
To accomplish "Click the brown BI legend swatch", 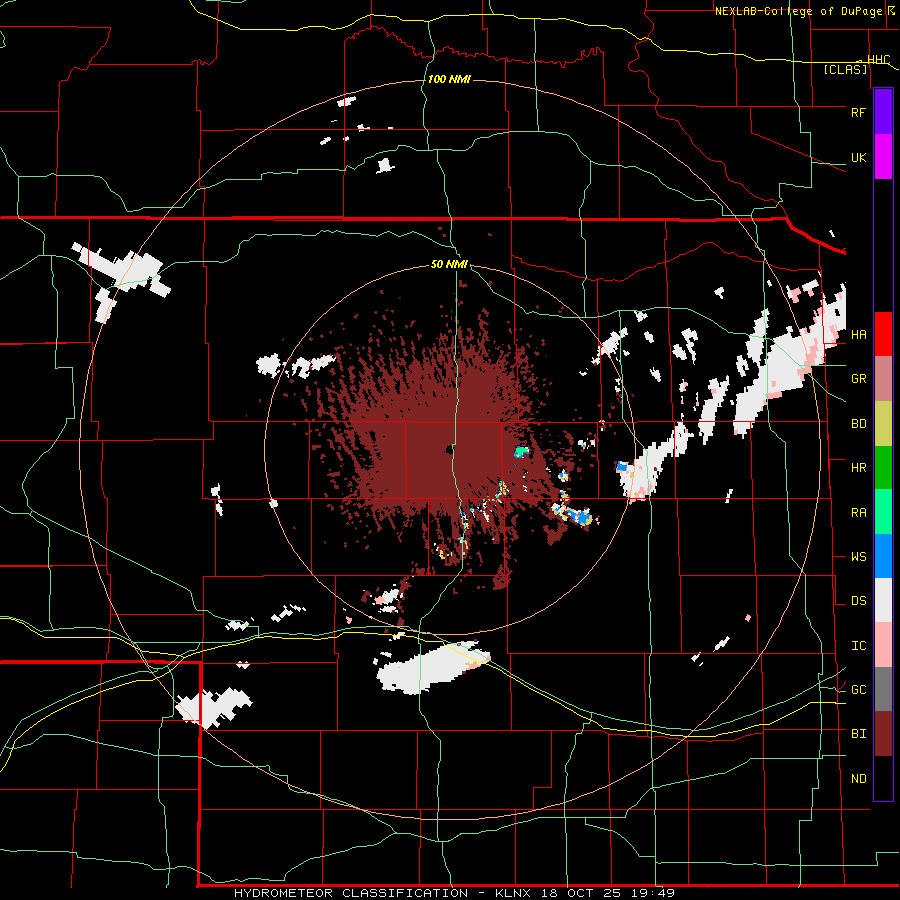I will tap(883, 734).
